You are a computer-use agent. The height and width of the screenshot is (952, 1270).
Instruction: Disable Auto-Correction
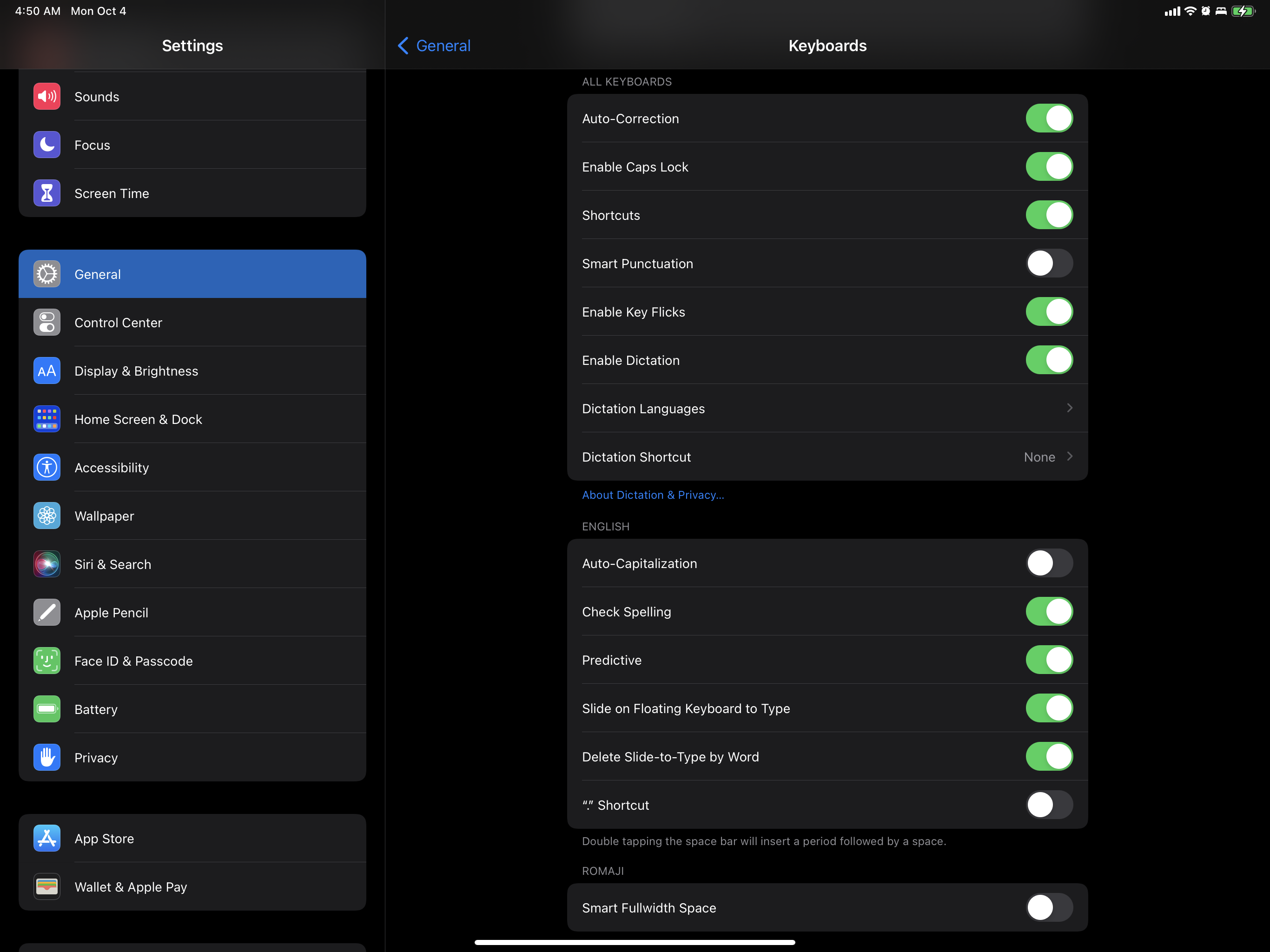tap(1049, 118)
